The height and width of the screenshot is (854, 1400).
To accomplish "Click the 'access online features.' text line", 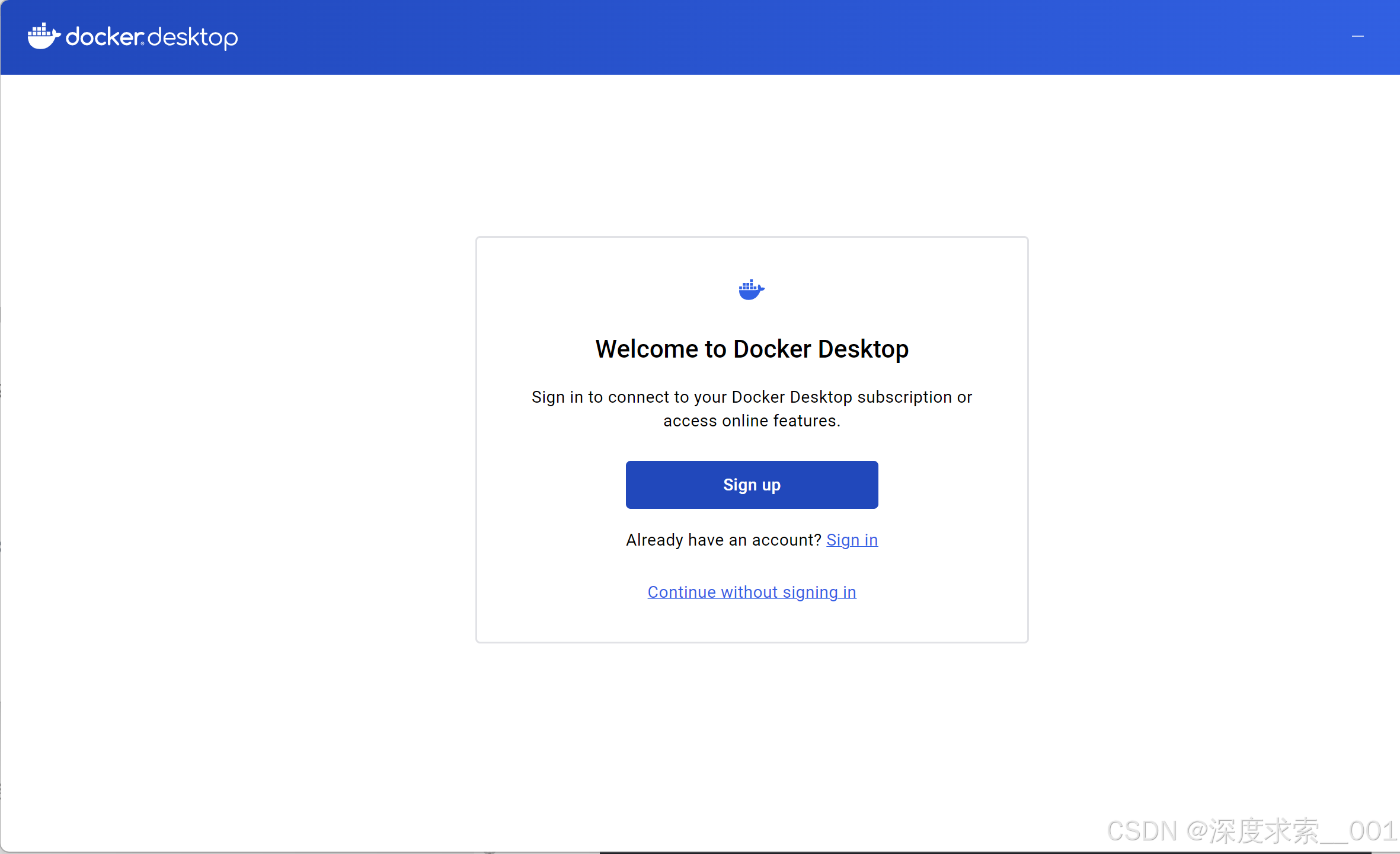I will coord(752,420).
